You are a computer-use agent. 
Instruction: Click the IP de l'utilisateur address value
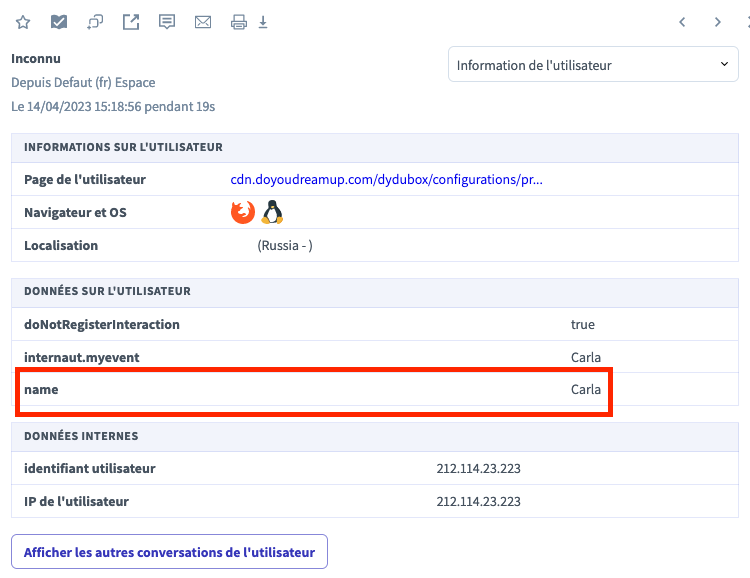478,501
